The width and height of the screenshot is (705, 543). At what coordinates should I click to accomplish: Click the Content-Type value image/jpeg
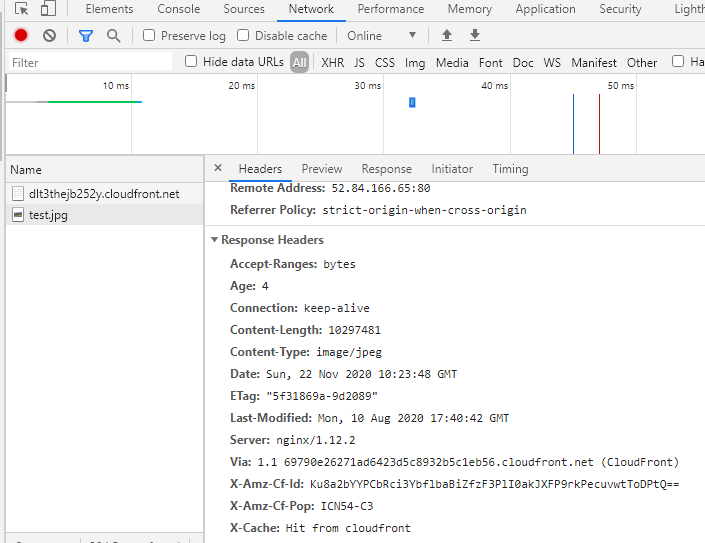point(349,352)
